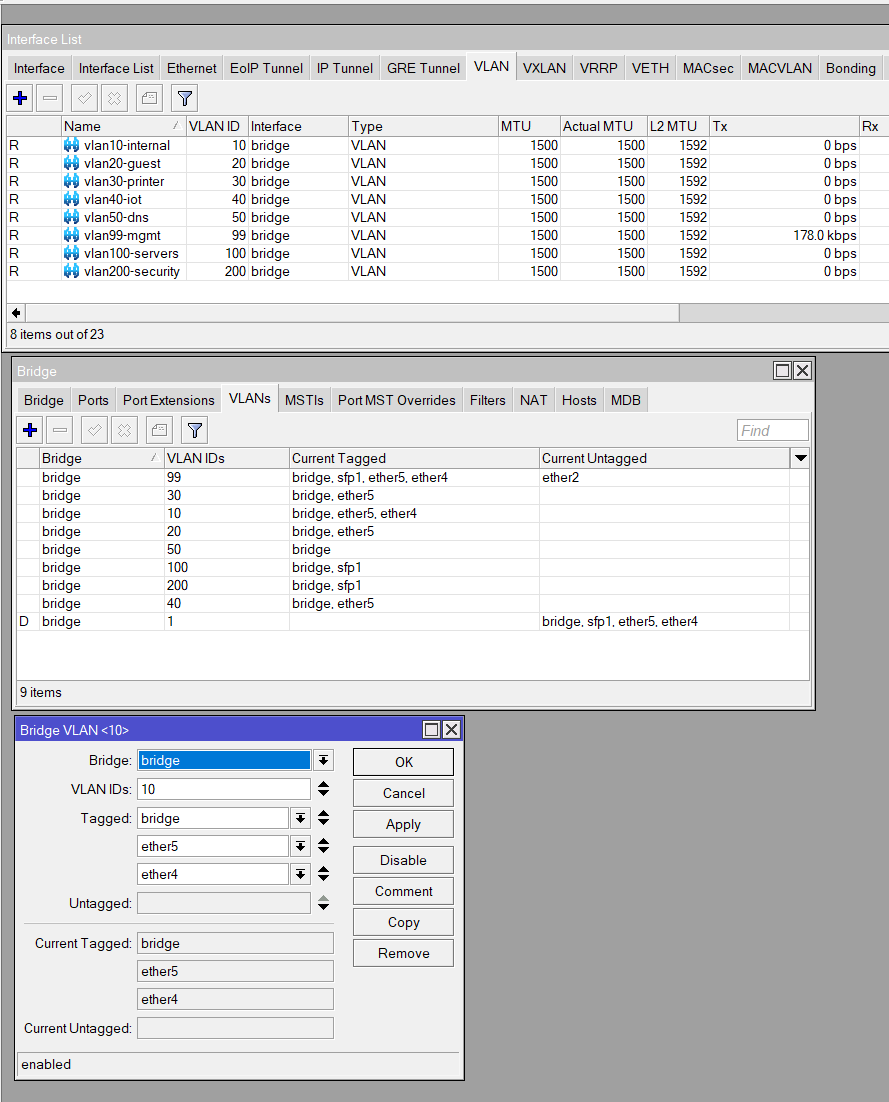Click vlan50-dns interface icon

click(x=72, y=217)
